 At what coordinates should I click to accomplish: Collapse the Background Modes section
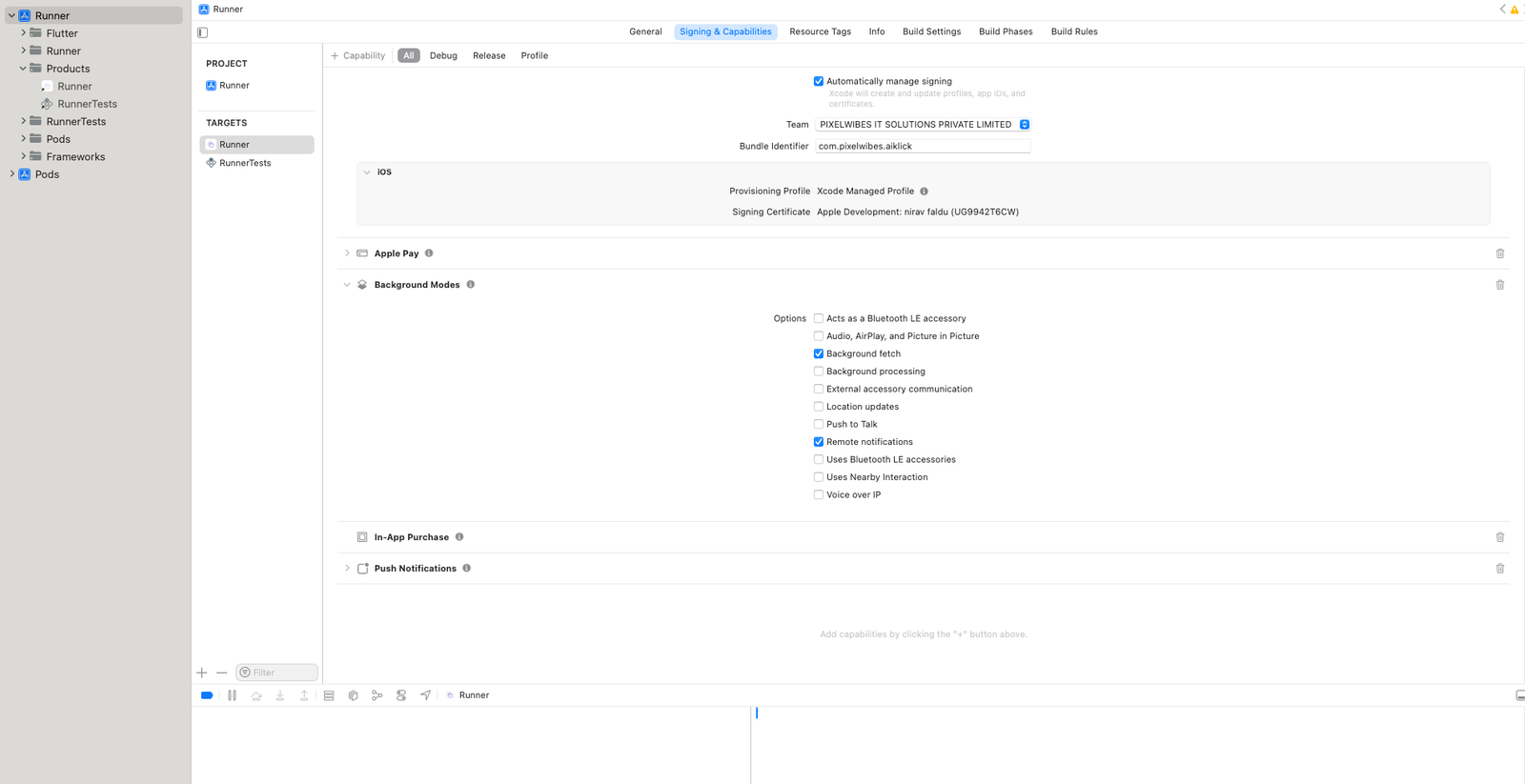point(347,285)
